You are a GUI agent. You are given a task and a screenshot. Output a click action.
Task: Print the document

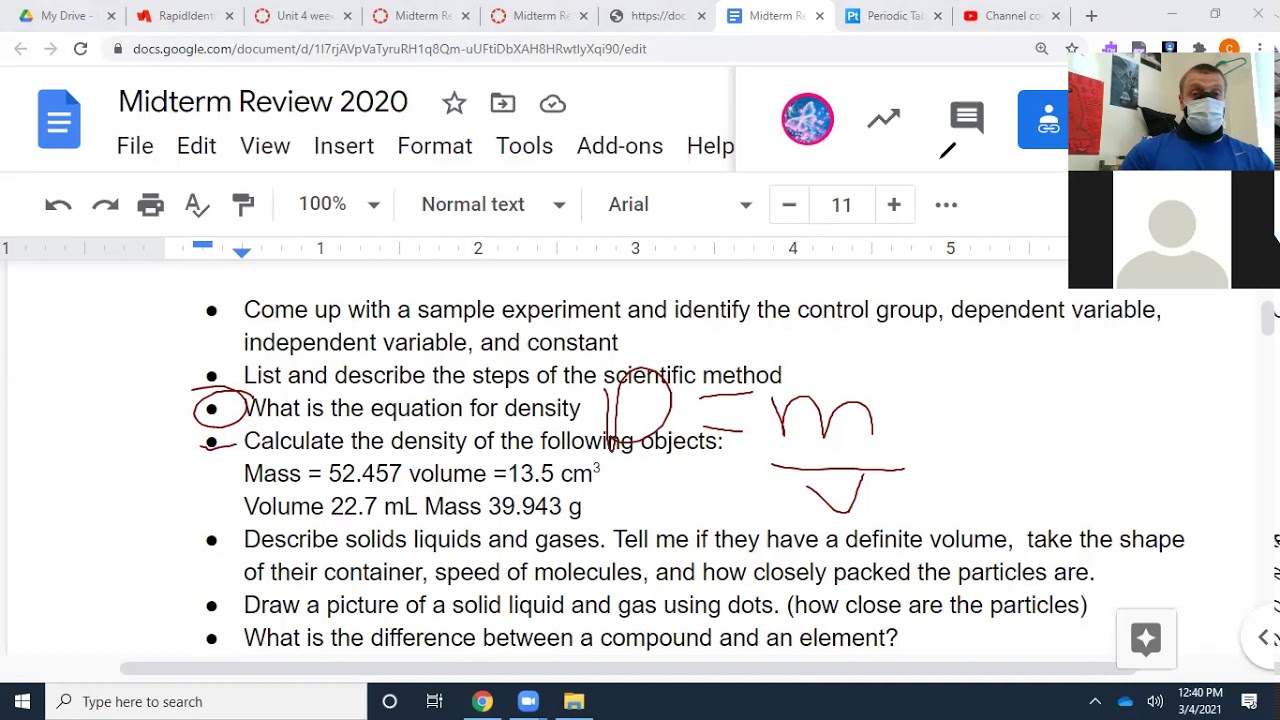point(150,205)
